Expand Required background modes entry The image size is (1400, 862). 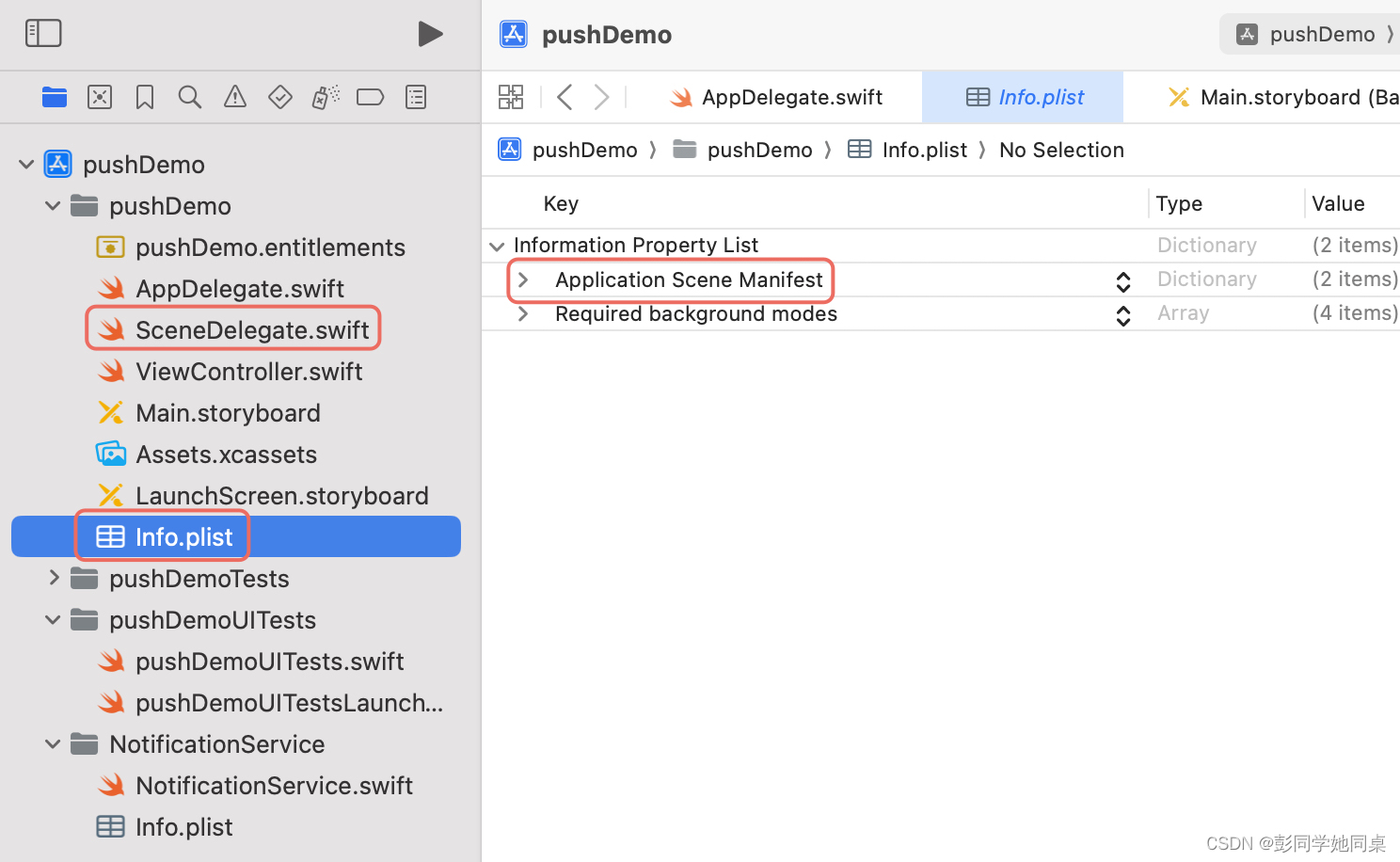523,313
